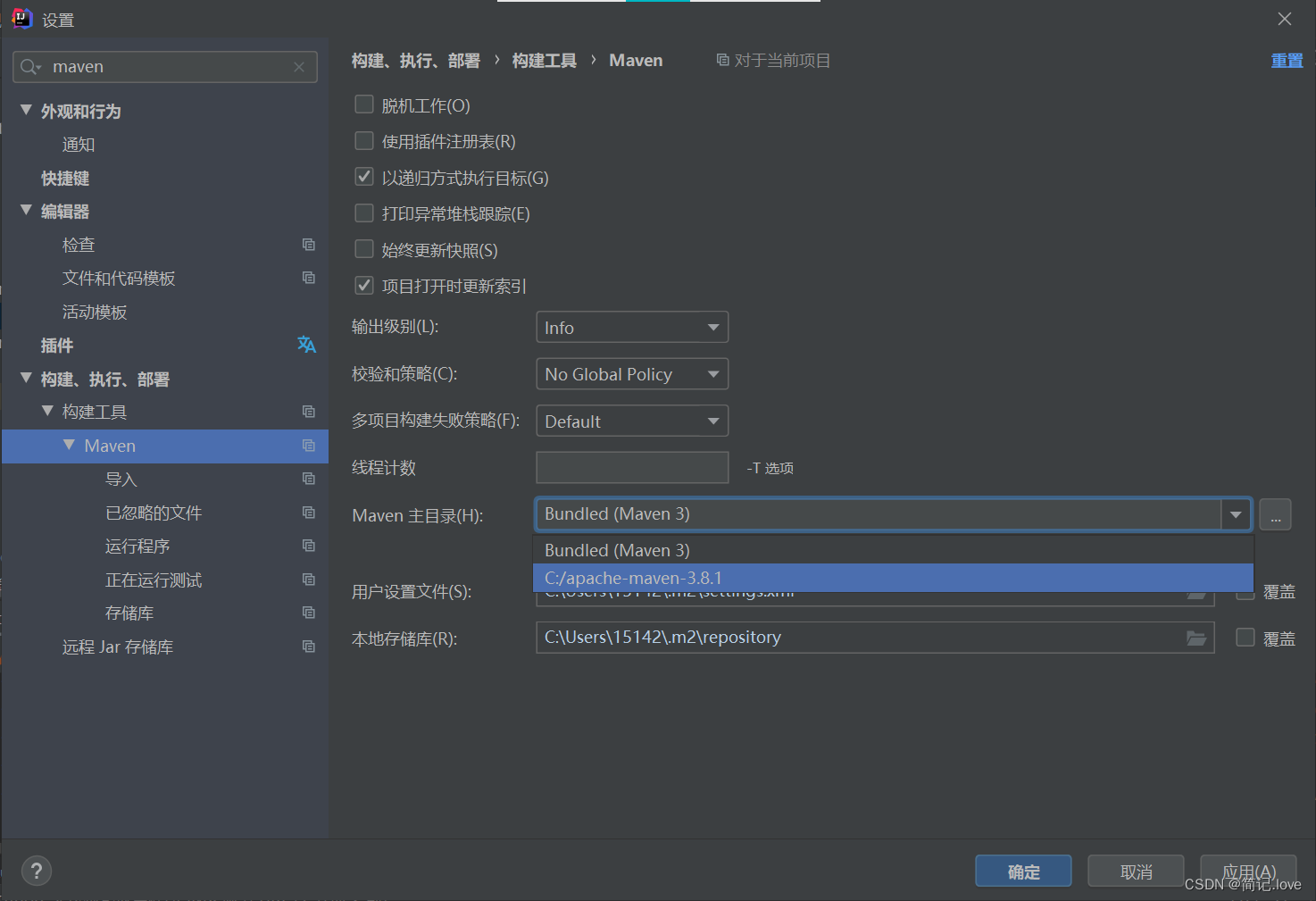
Task: Disable the 项目打开时更新索引 checkbox
Action: click(363, 285)
